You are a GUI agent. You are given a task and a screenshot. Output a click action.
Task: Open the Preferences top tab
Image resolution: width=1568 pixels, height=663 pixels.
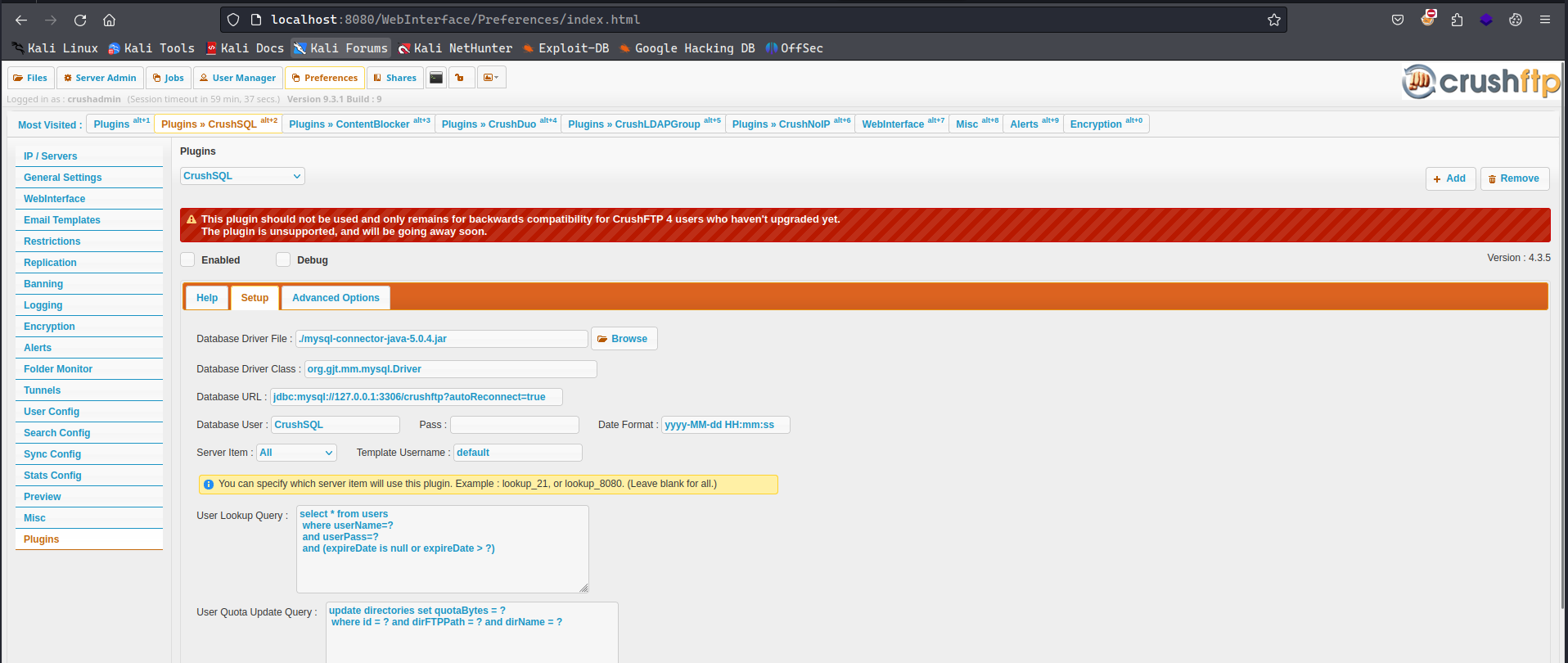(x=325, y=78)
